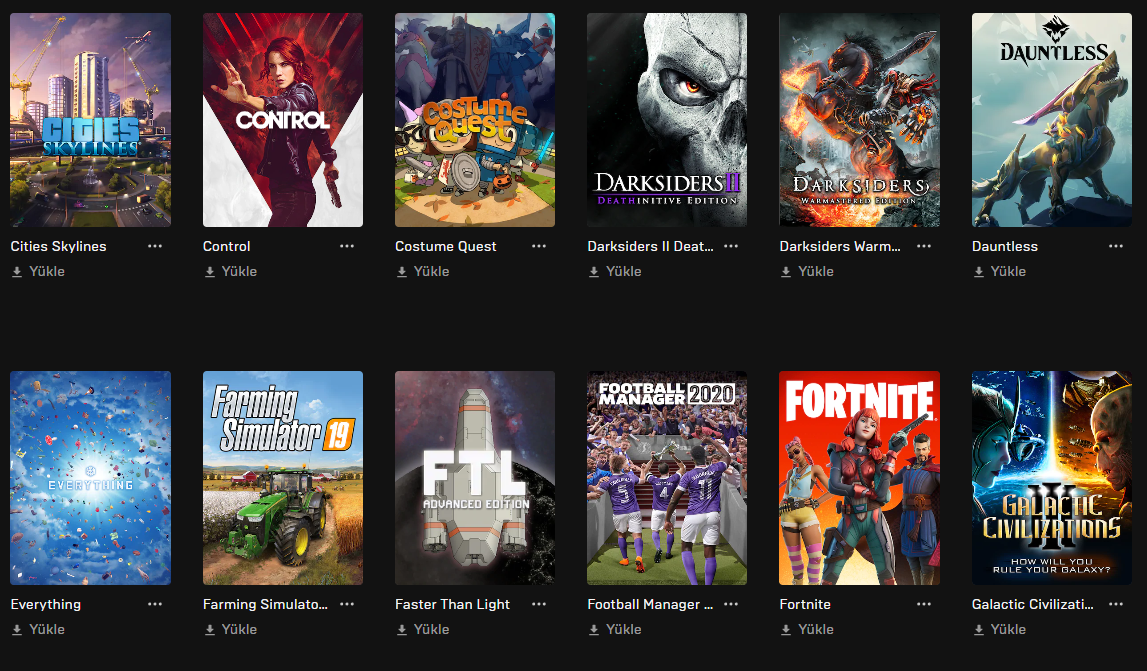
Task: Click Yükle under Darksiders II Deathinitive
Action: point(615,271)
